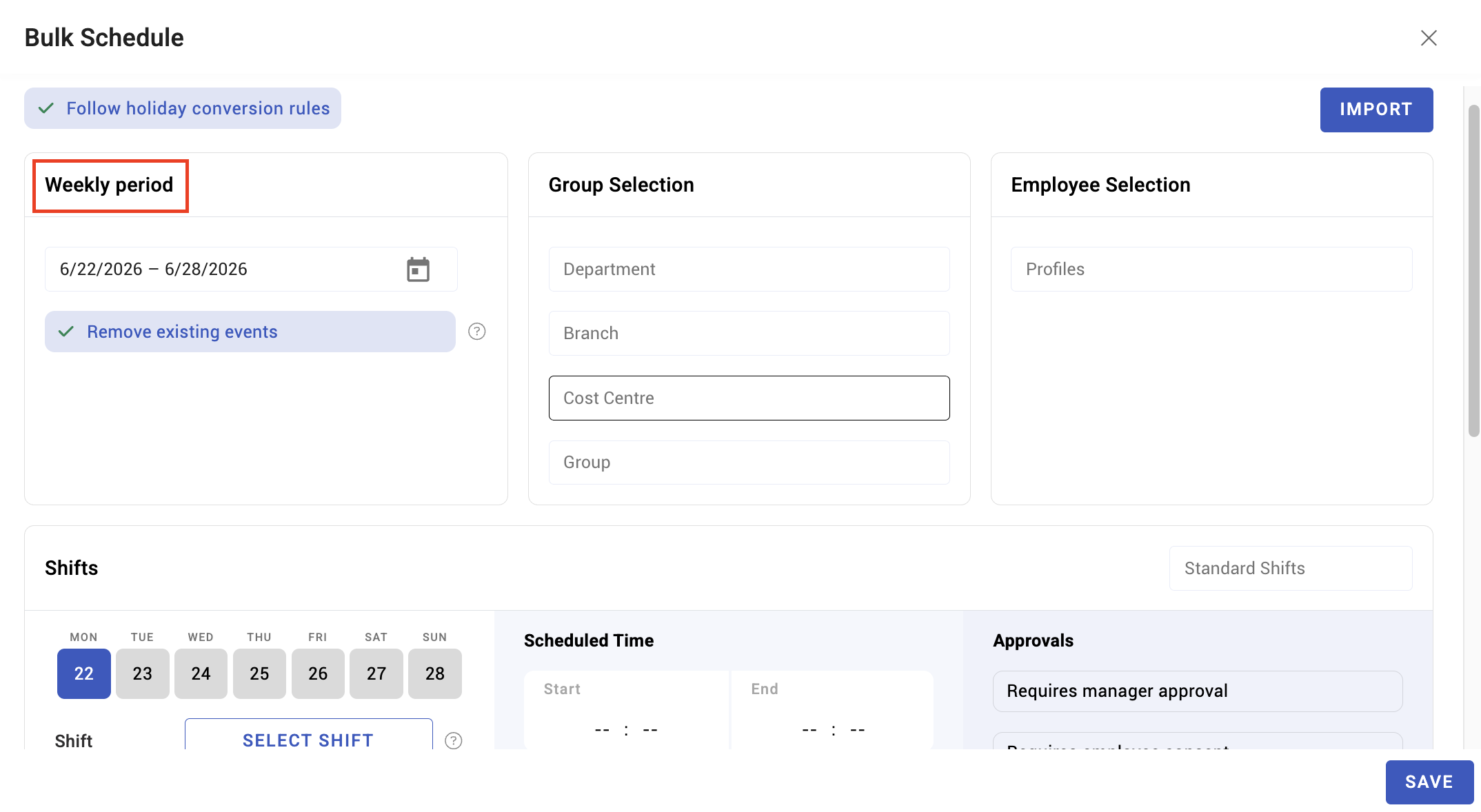
Task: Open the Branch dropdown
Action: (749, 333)
